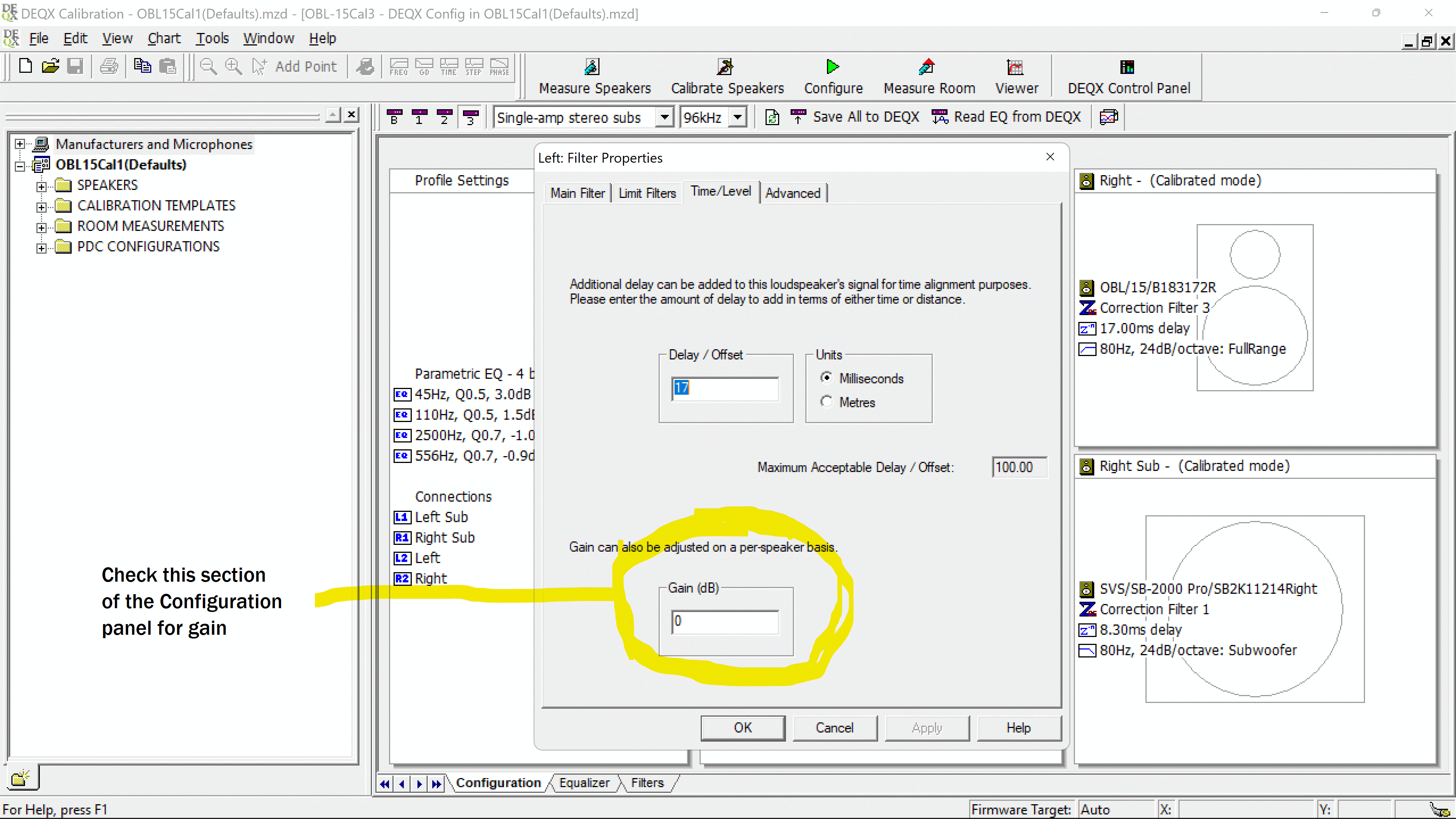
Task: Select the GD chart view icon
Action: click(x=424, y=67)
